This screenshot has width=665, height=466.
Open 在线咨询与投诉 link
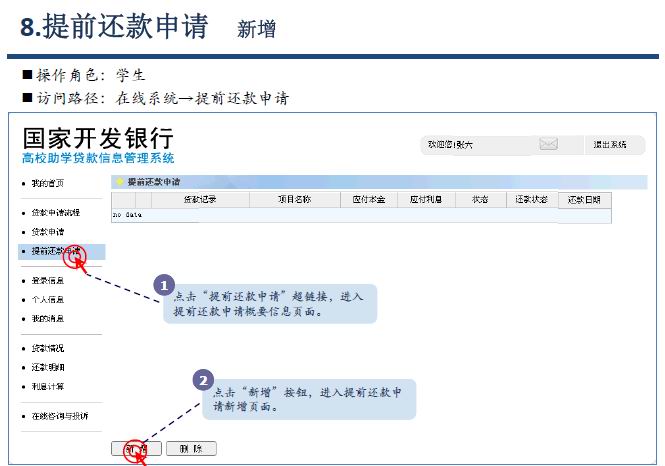59,415
